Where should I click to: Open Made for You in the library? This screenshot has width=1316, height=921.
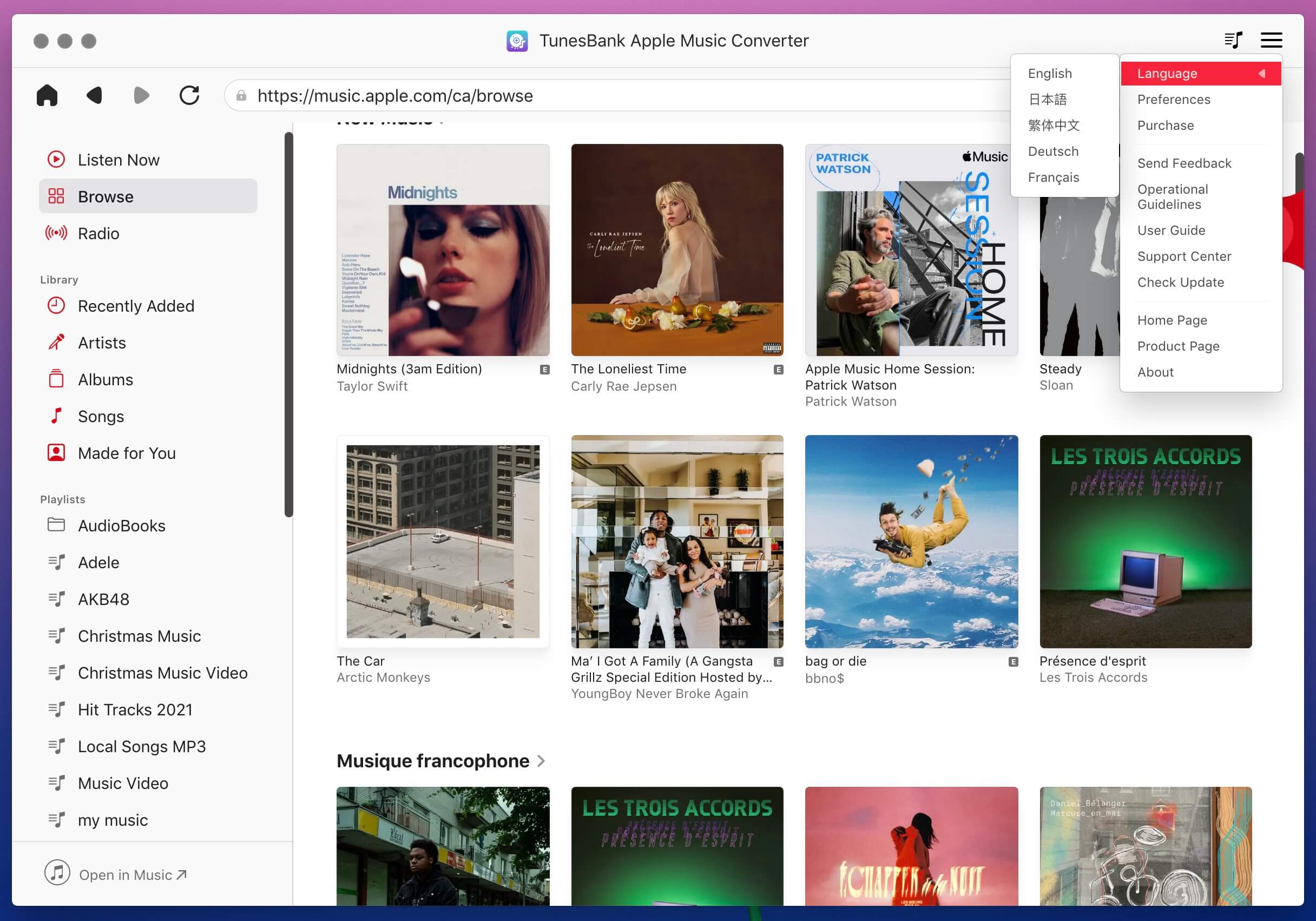pyautogui.click(x=148, y=453)
